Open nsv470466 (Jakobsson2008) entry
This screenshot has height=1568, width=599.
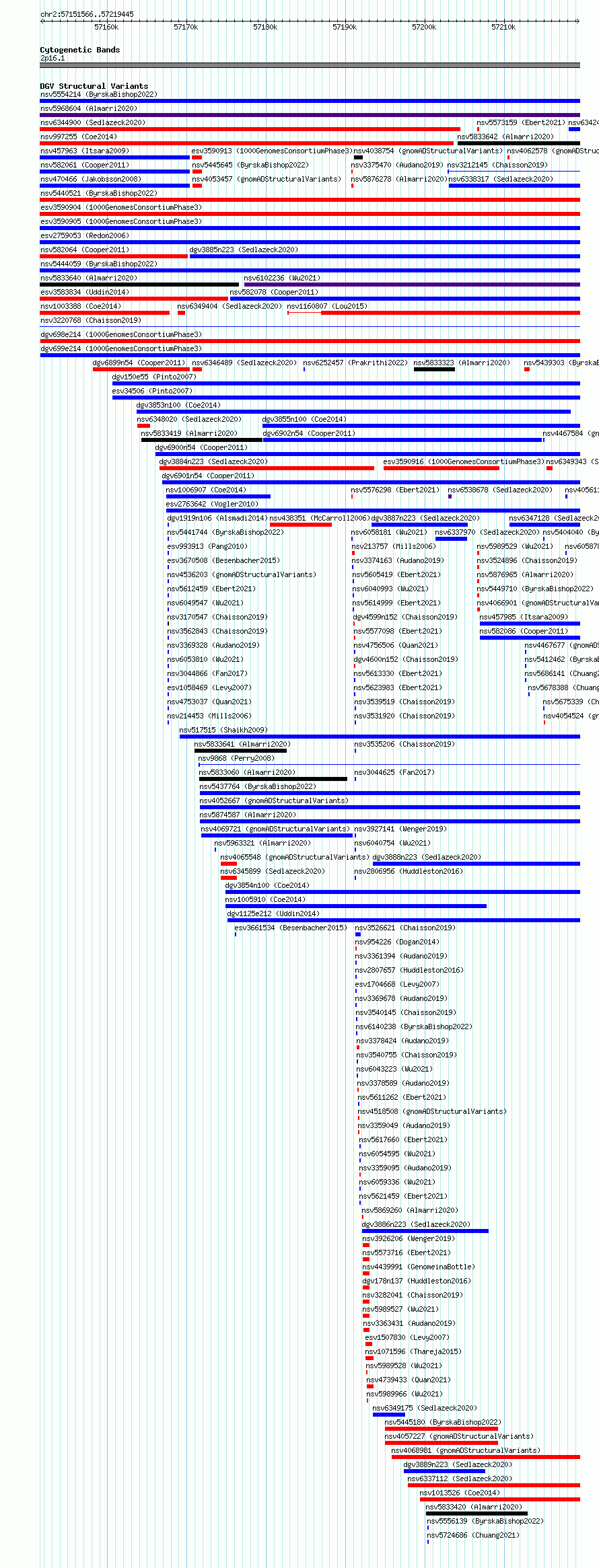click(91, 179)
